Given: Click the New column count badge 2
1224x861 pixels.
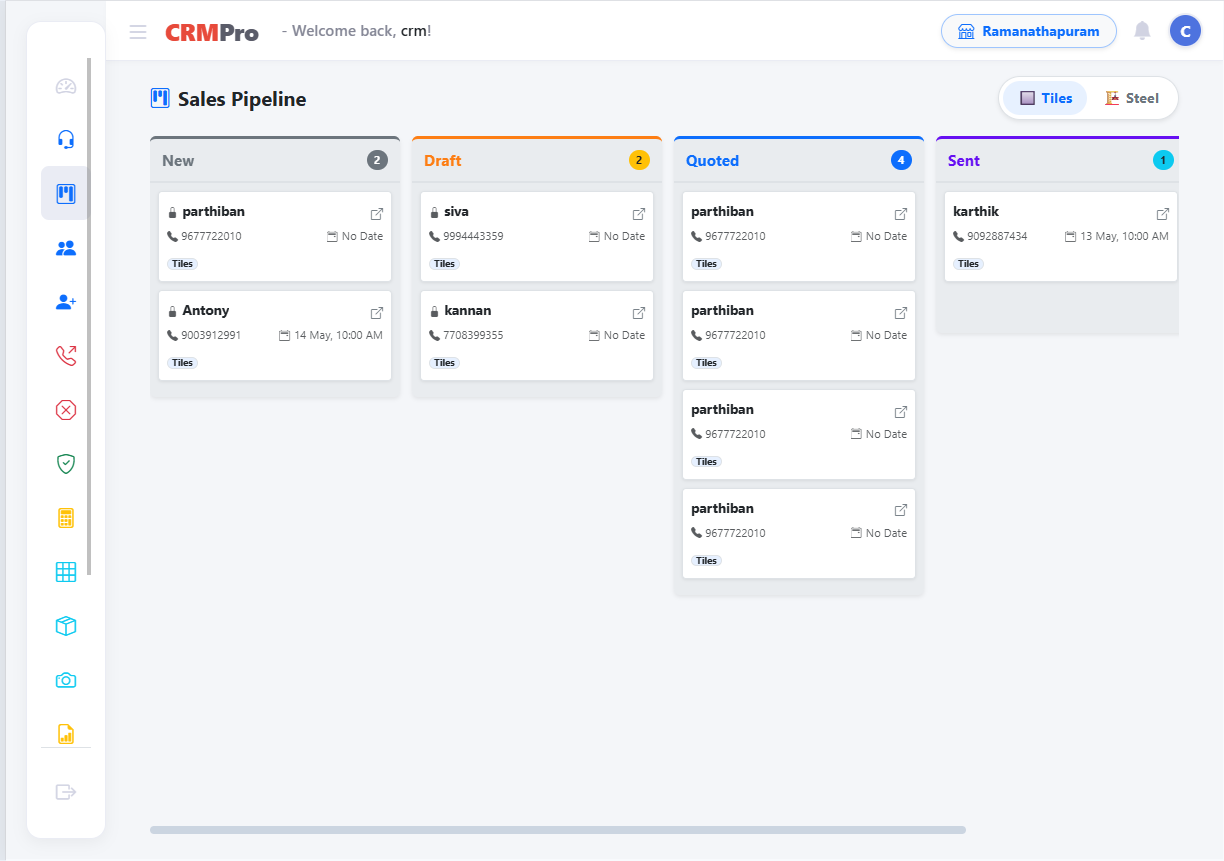Looking at the screenshot, I should 377,160.
